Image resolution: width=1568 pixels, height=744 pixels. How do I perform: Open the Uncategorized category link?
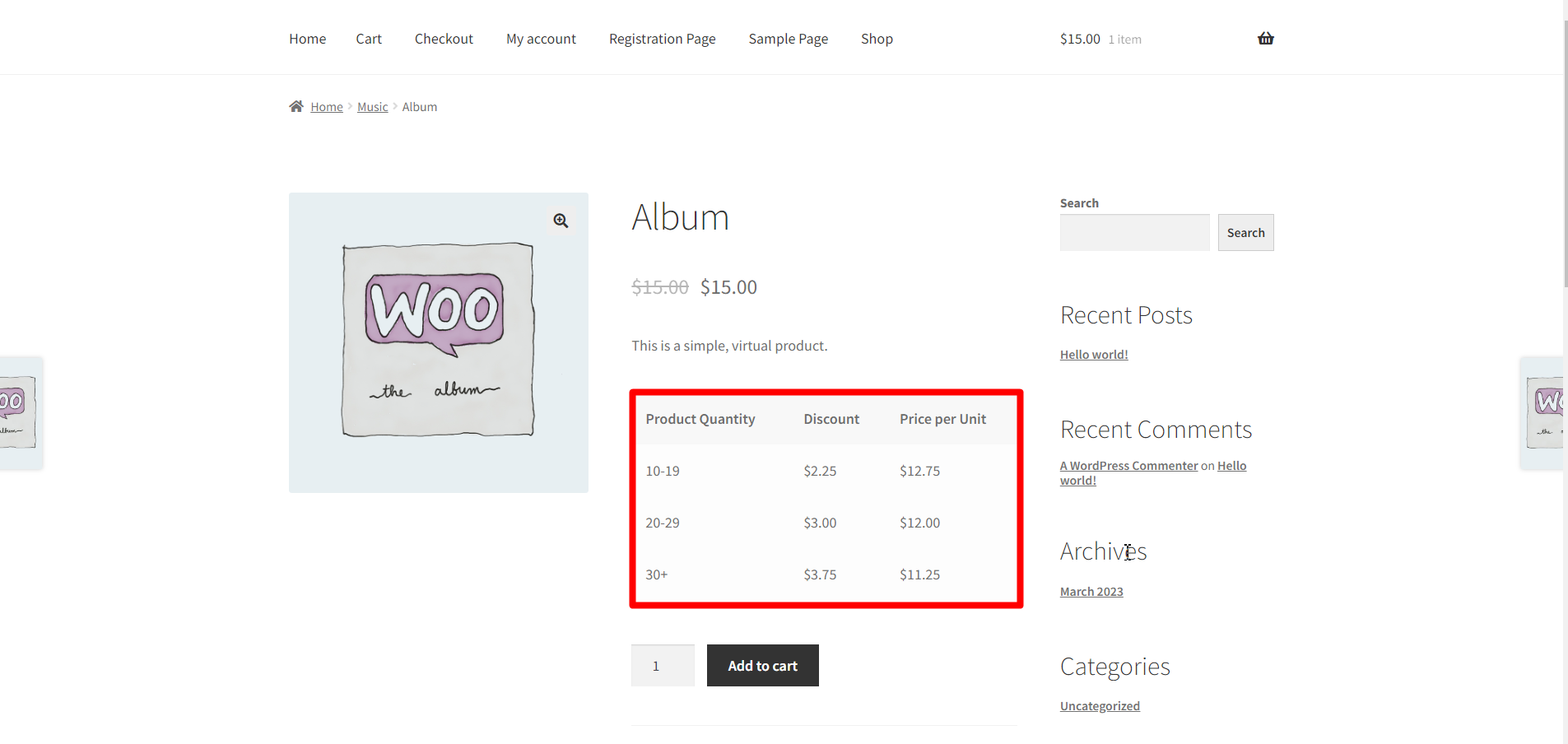point(1100,706)
